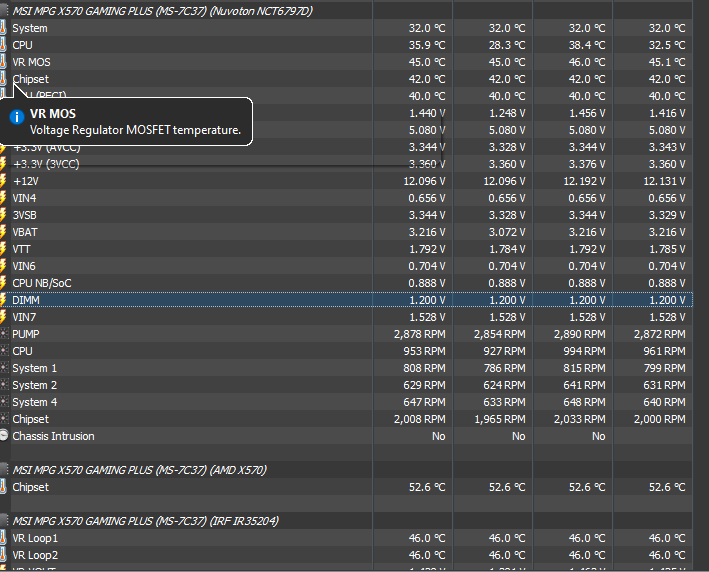Click the lightning bolt icon beside DIMM
Screen dimensions: 709x572
point(3,300)
